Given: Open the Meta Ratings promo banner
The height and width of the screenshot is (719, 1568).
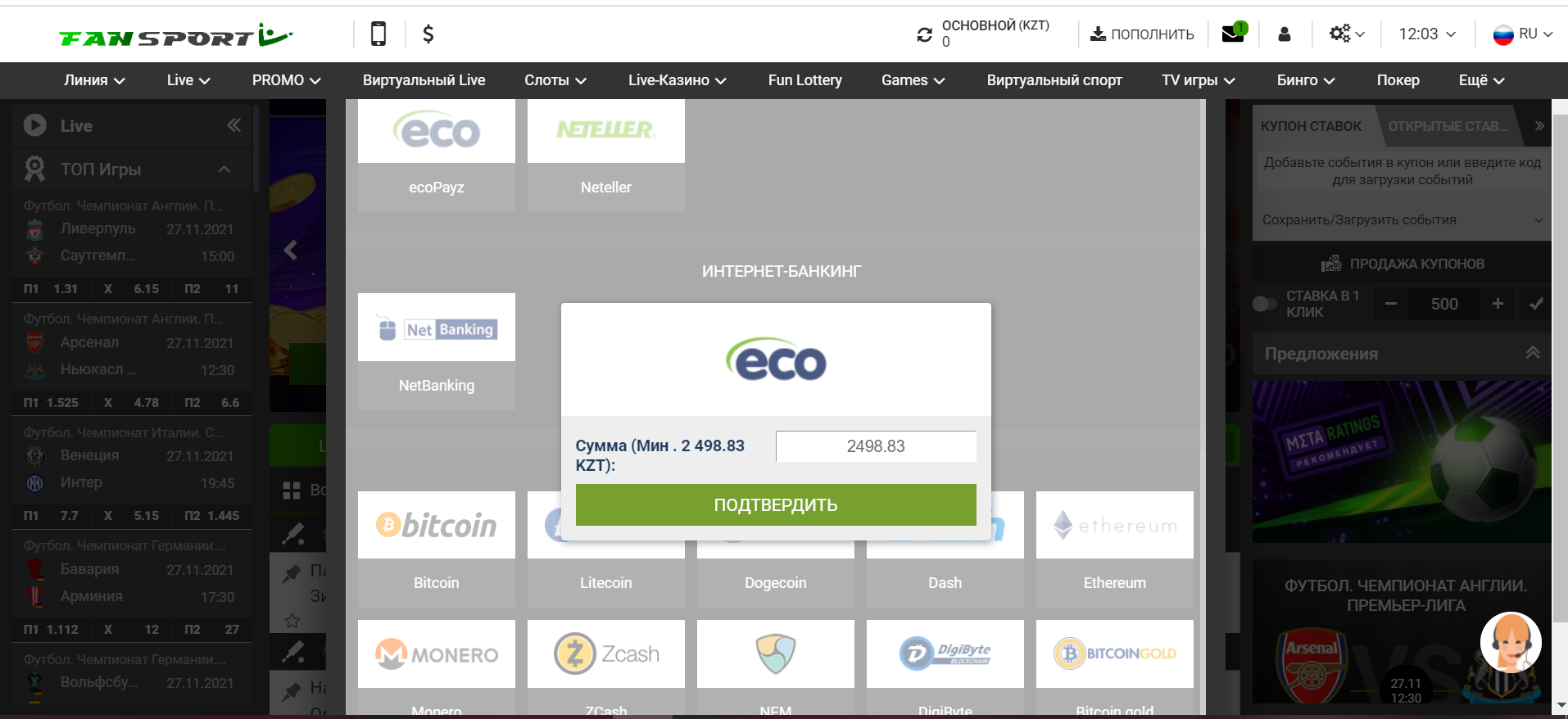Looking at the screenshot, I should (x=1402, y=462).
